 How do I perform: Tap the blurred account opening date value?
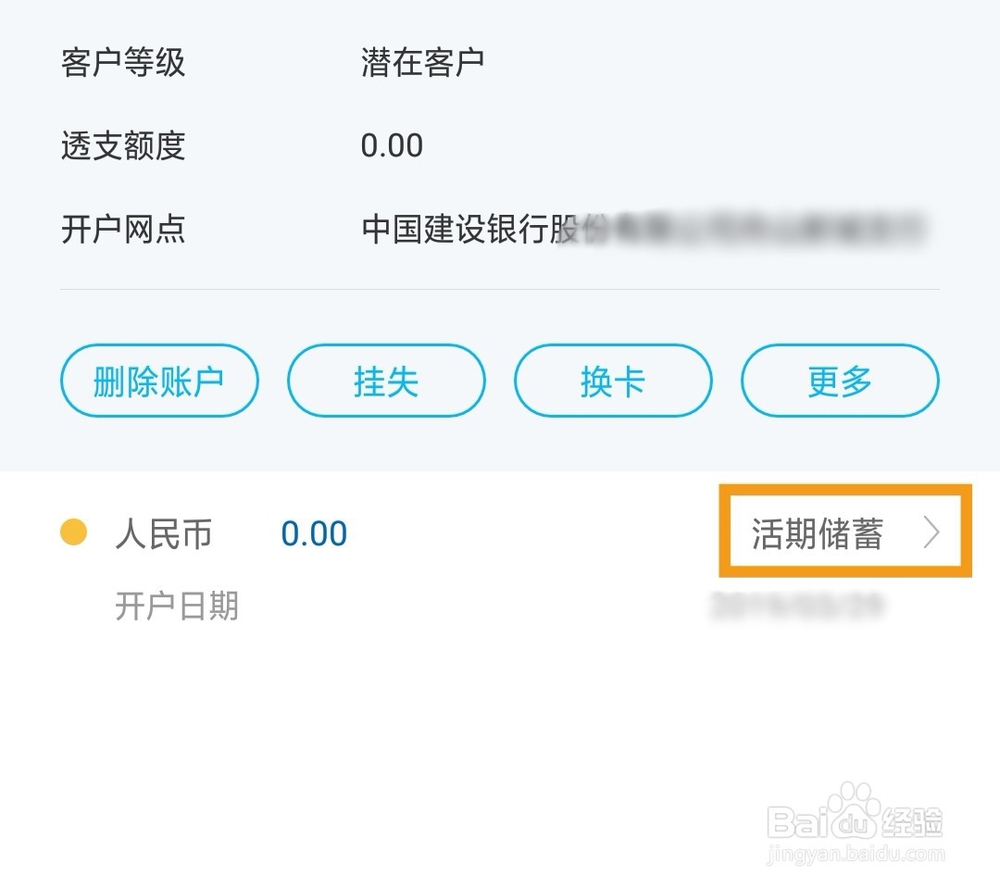[x=797, y=606]
